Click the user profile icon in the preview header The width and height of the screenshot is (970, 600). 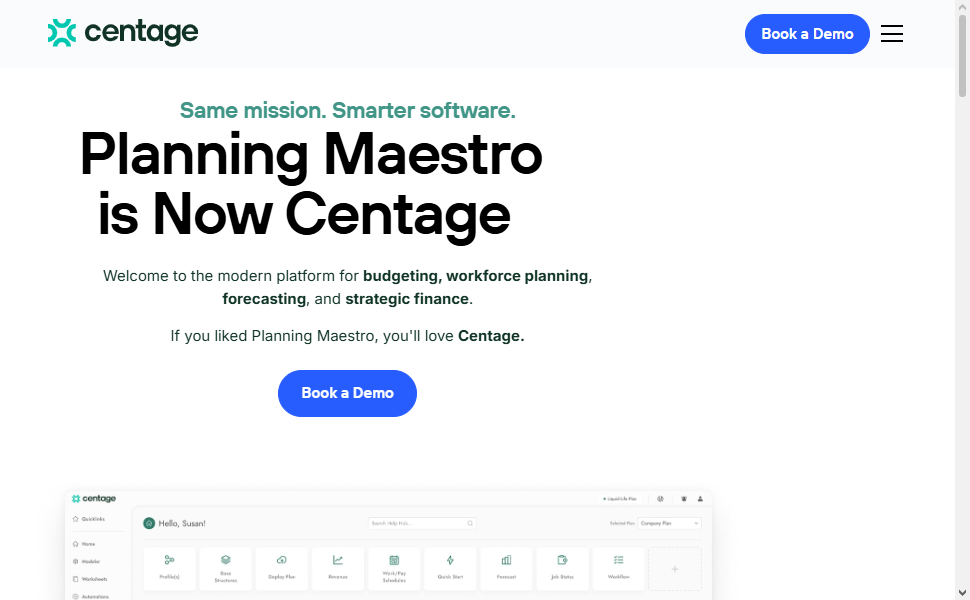(700, 499)
